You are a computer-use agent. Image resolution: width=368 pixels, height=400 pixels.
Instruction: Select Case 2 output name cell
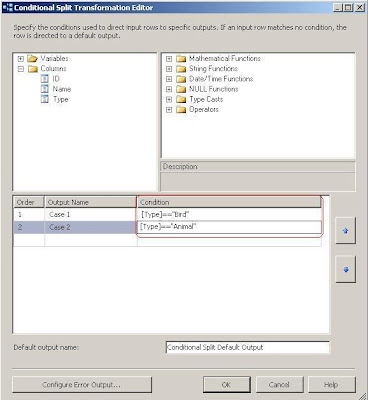point(91,227)
